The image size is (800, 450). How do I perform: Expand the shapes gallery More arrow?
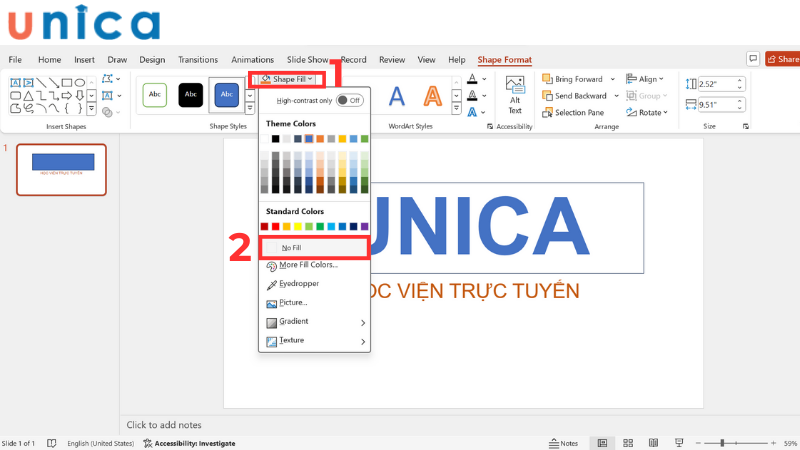[x=92, y=108]
